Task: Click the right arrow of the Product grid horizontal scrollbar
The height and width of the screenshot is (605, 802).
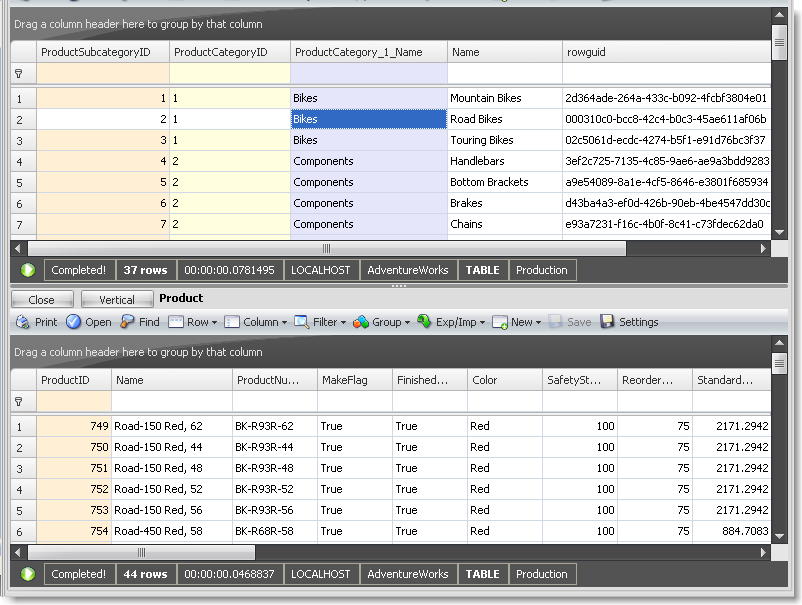Action: [x=764, y=552]
